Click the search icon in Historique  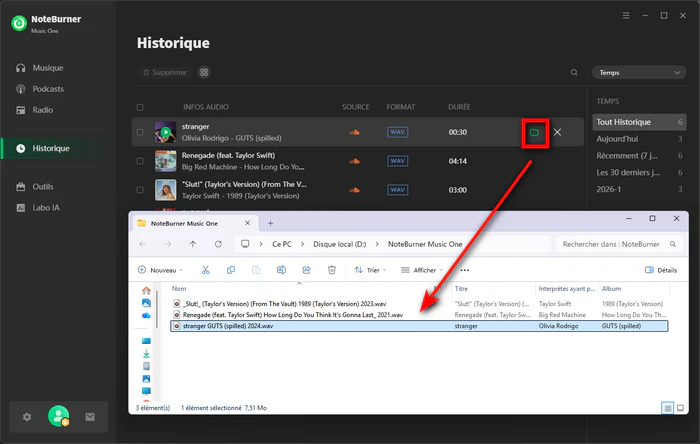click(x=573, y=73)
